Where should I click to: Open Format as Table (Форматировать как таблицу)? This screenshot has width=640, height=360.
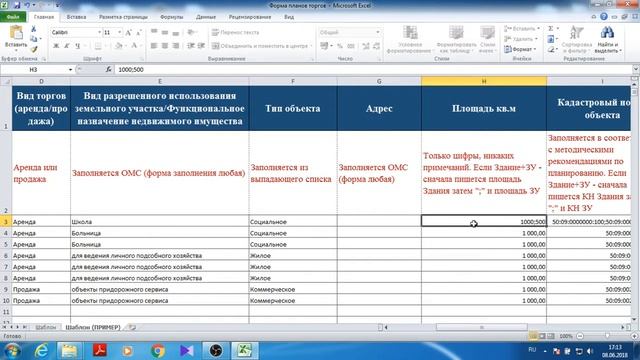pyautogui.click(x=456, y=39)
